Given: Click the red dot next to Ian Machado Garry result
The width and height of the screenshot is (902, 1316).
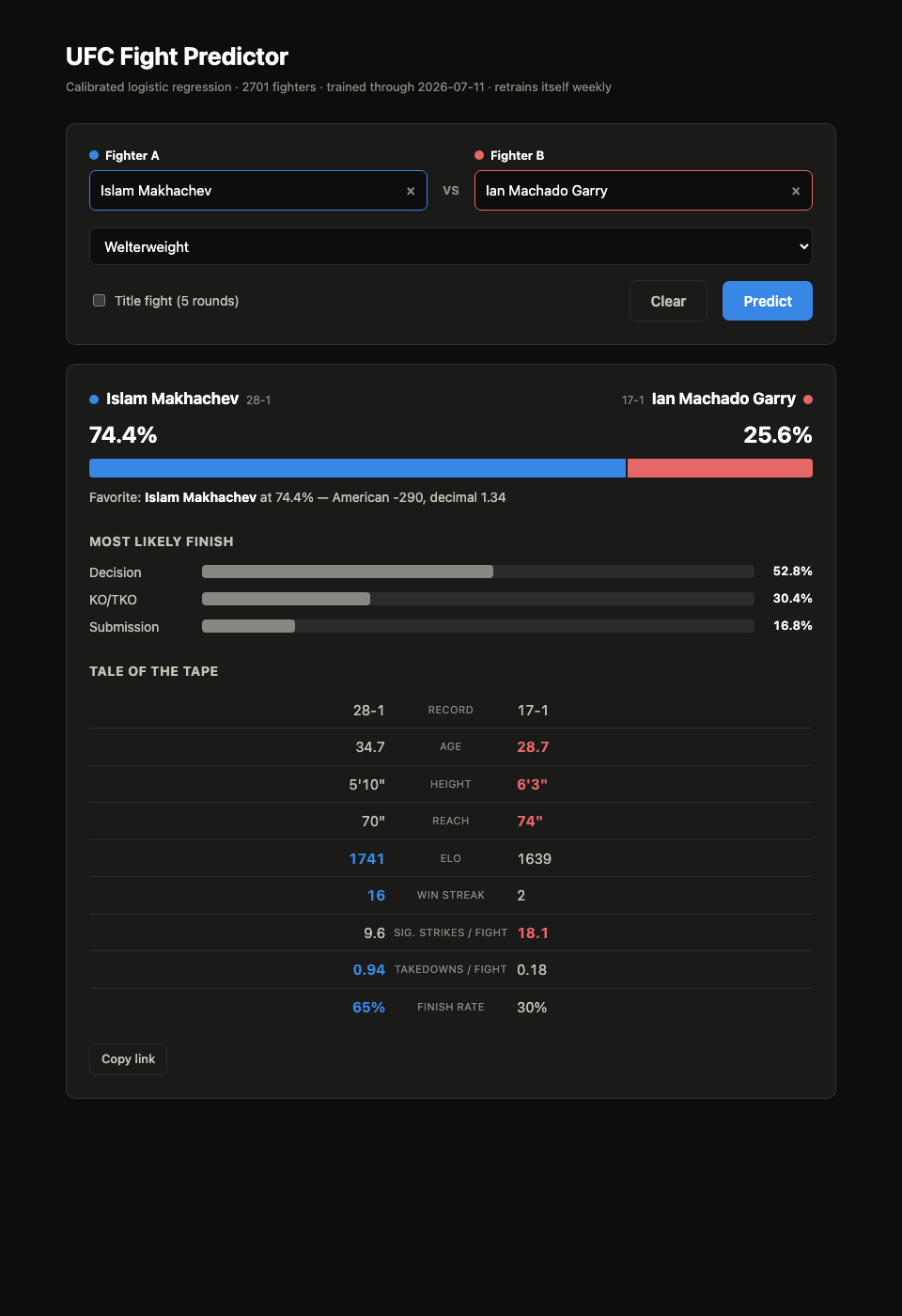Looking at the screenshot, I should coord(808,399).
